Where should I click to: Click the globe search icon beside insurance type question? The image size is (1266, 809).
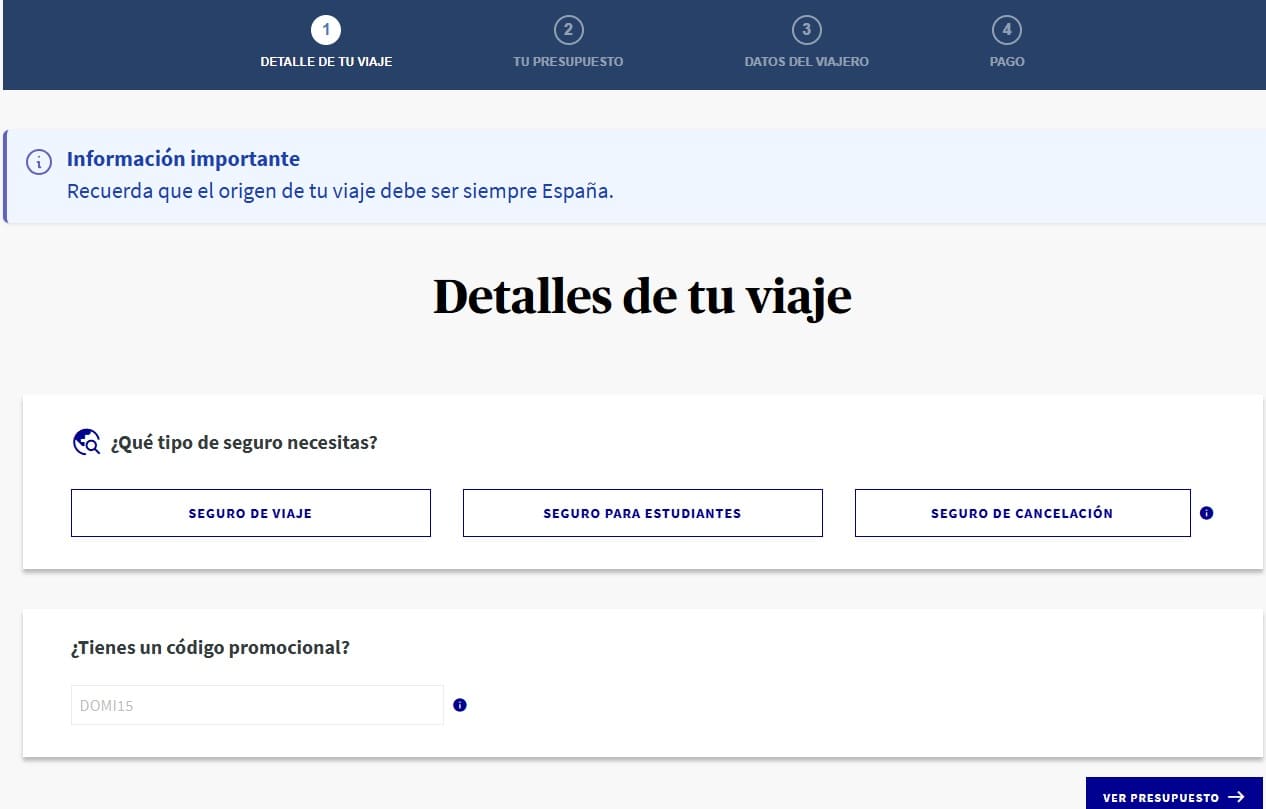point(87,442)
